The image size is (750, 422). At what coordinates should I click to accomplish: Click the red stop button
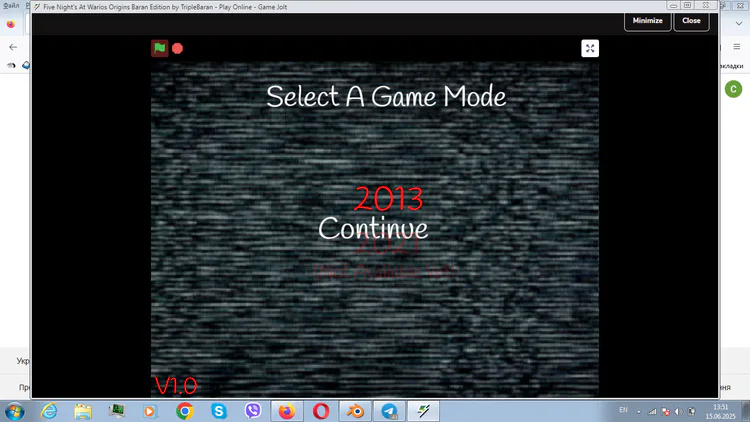click(177, 48)
